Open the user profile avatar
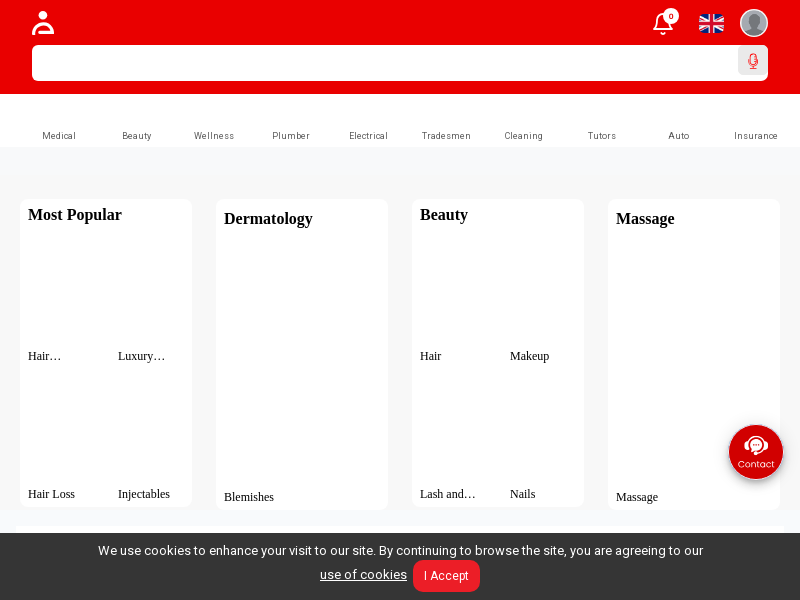This screenshot has height=600, width=800. coord(753,23)
